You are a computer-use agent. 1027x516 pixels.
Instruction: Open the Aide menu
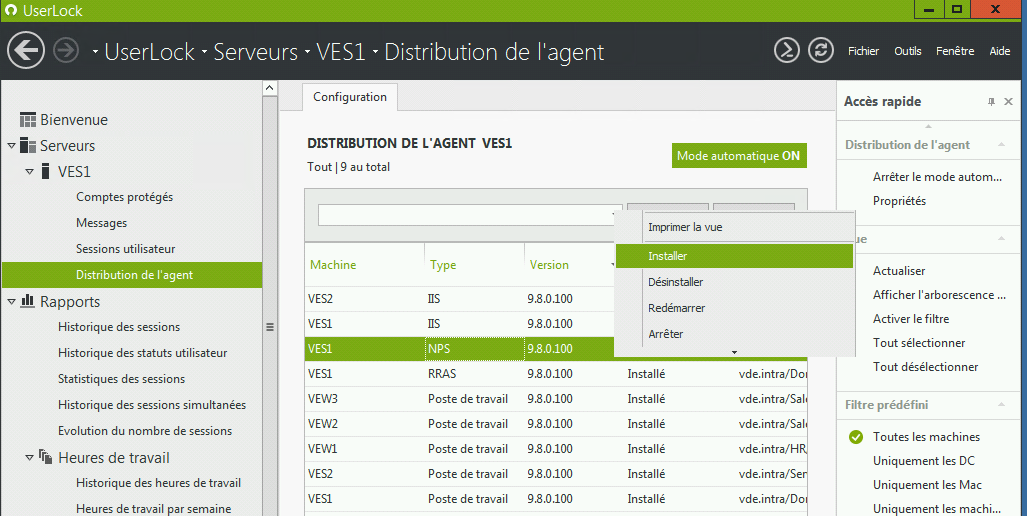(999, 51)
